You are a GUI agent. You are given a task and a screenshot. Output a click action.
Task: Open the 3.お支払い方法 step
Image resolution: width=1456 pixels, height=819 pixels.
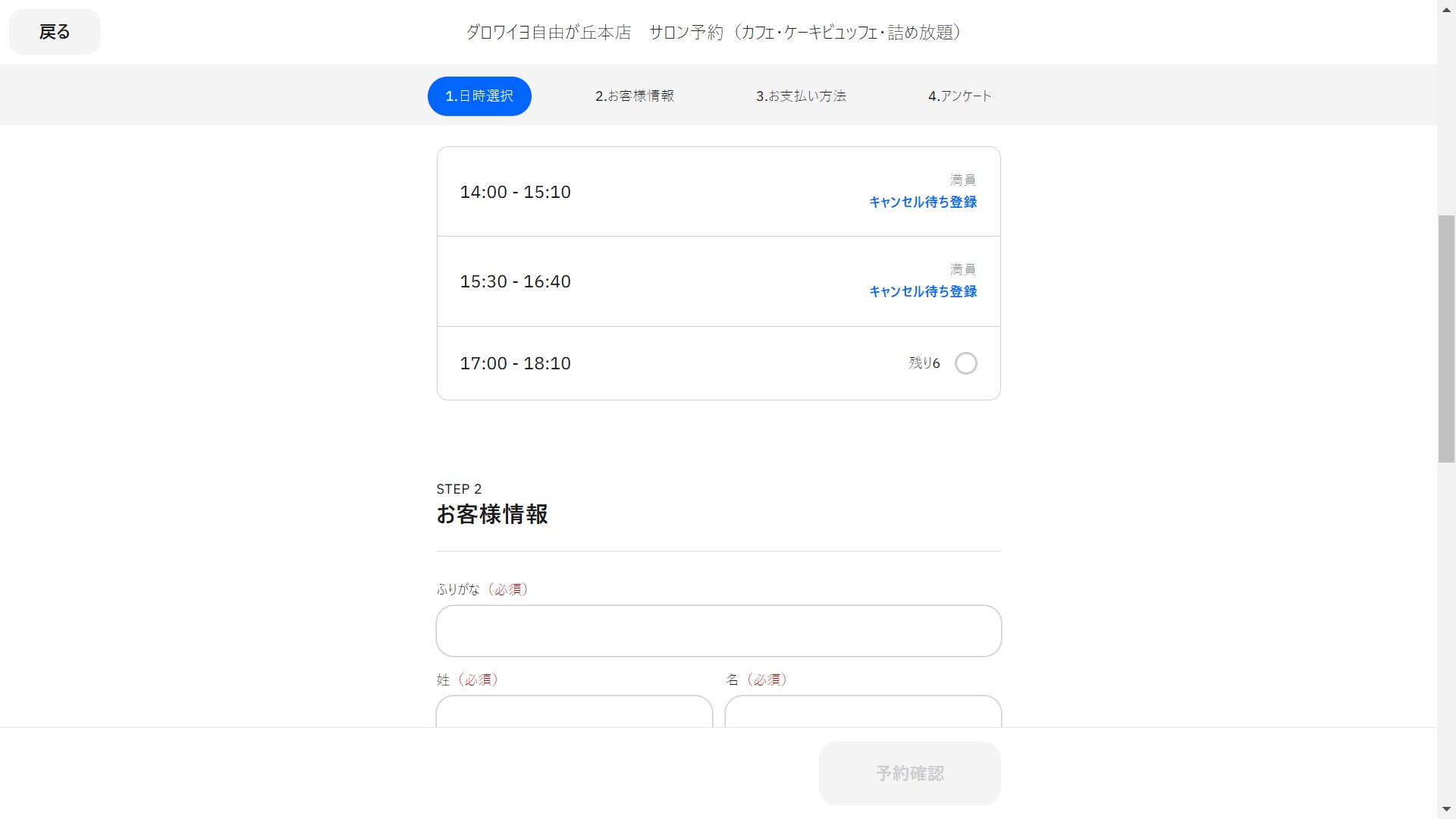pyautogui.click(x=801, y=96)
